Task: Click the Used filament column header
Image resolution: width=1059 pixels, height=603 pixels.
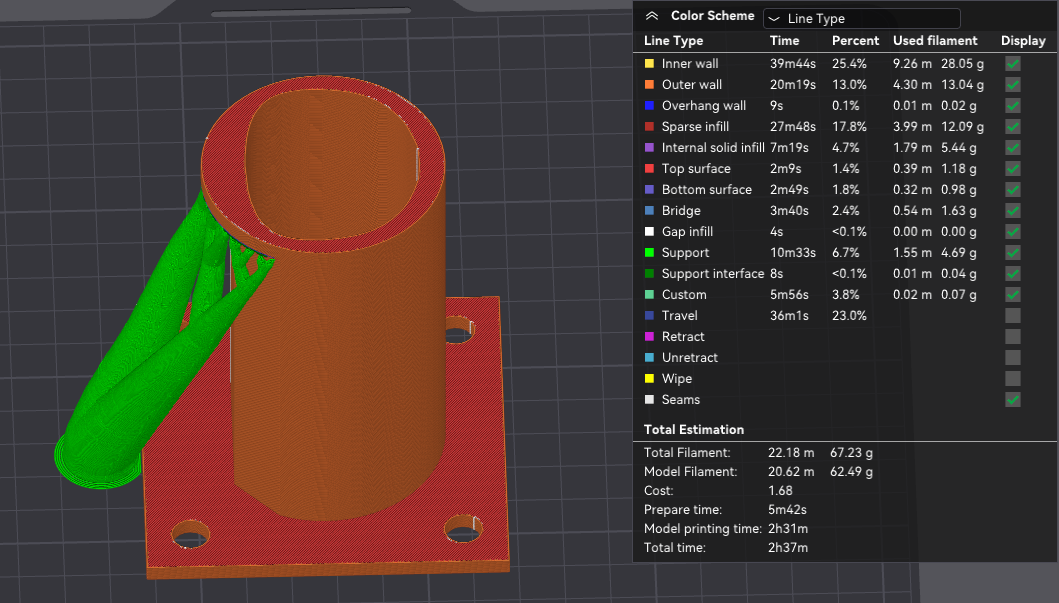Action: (x=935, y=41)
